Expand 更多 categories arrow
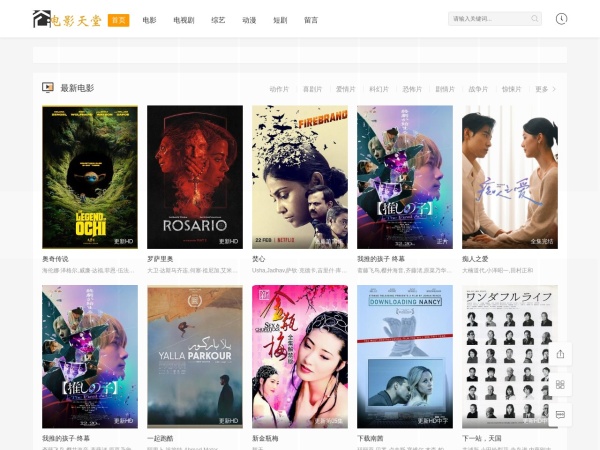Viewport: 600px width, 450px height. (x=554, y=89)
